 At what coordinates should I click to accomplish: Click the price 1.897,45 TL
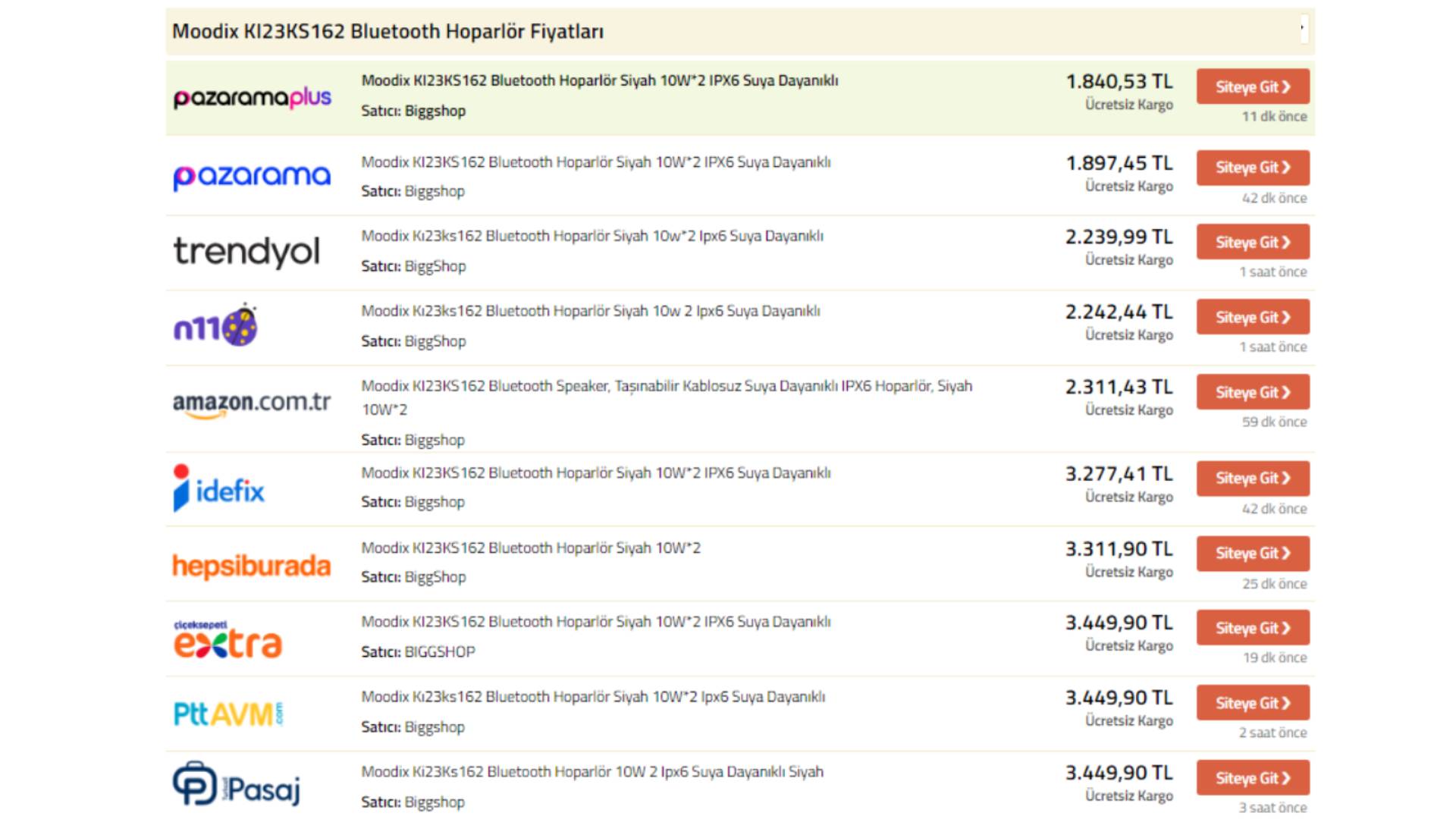click(x=1119, y=163)
